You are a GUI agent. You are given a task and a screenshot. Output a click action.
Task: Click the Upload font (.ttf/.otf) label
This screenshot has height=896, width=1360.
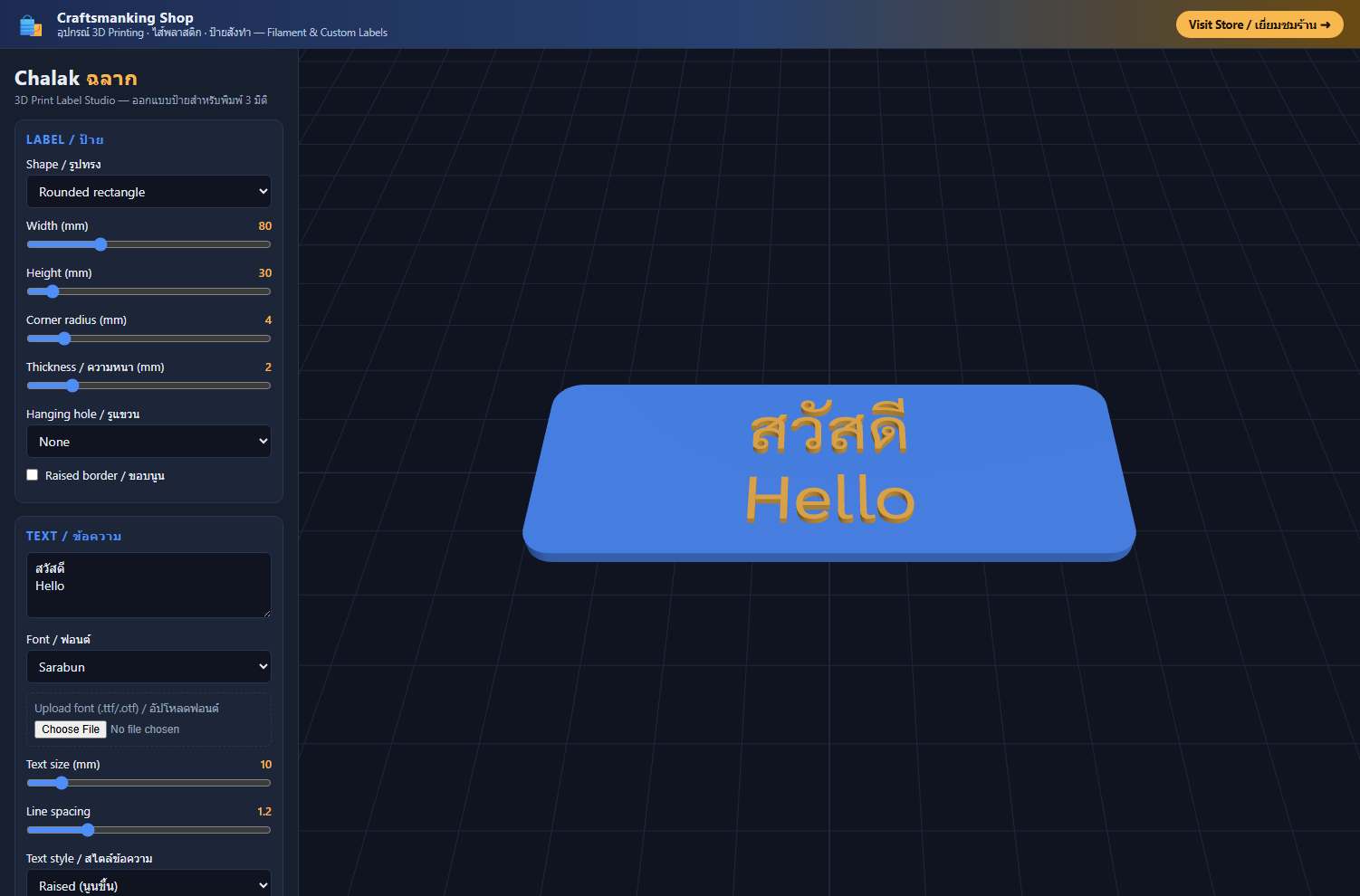pyautogui.click(x=127, y=709)
